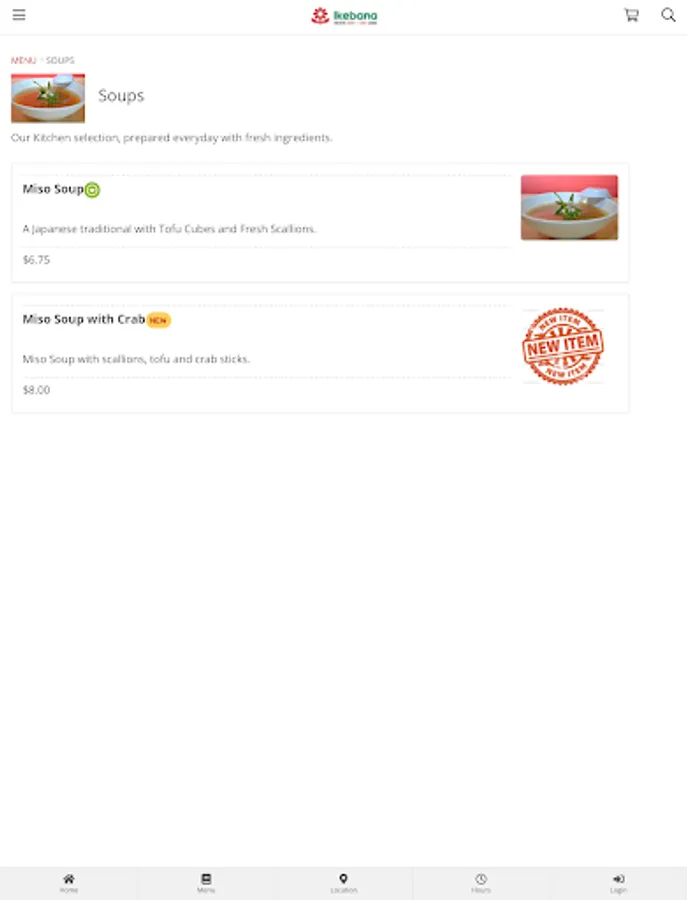This screenshot has height=900, width=687.
Task: Click the Ikebana logo
Action: (x=344, y=16)
